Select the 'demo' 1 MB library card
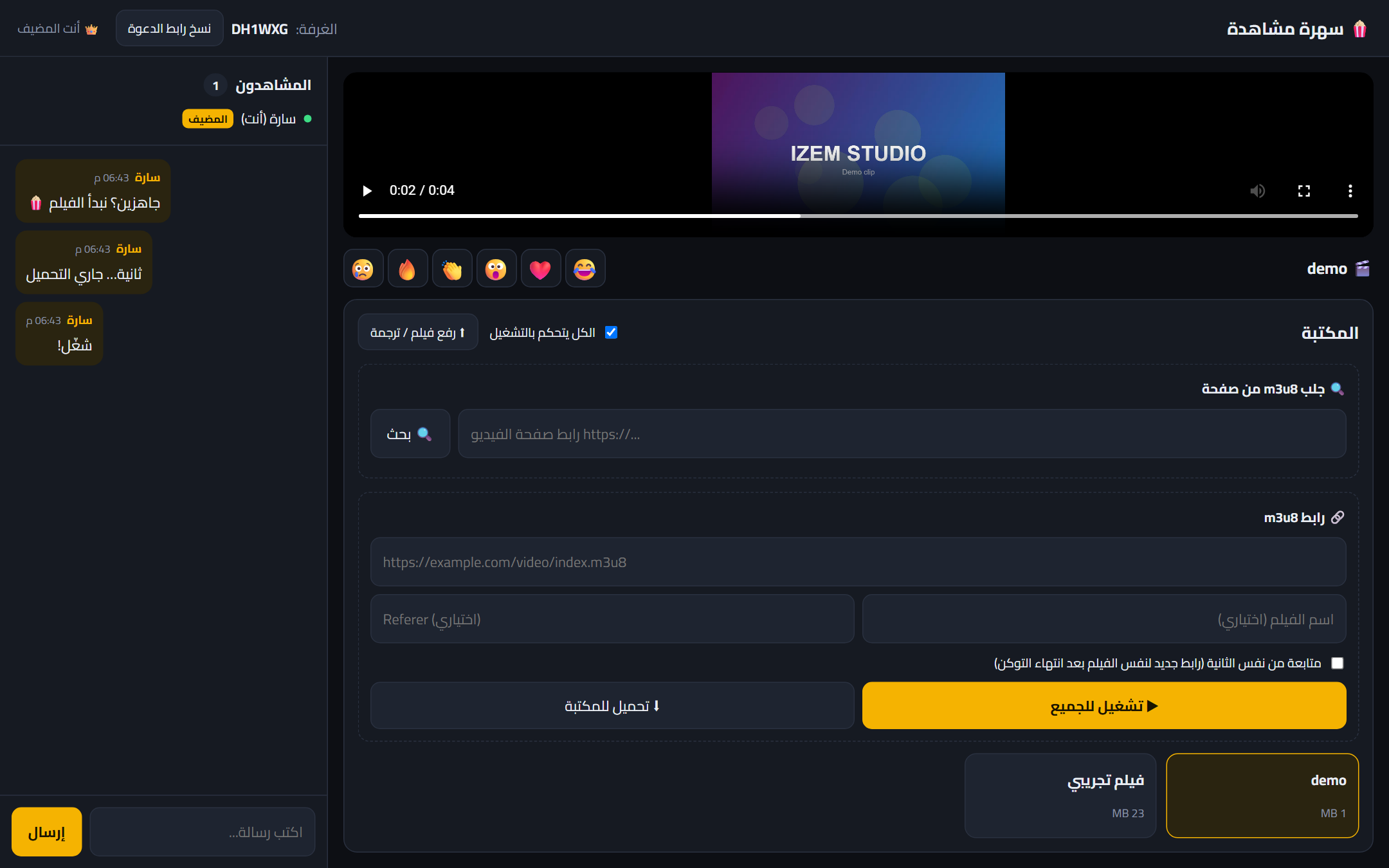The height and width of the screenshot is (868, 1389). [1262, 796]
